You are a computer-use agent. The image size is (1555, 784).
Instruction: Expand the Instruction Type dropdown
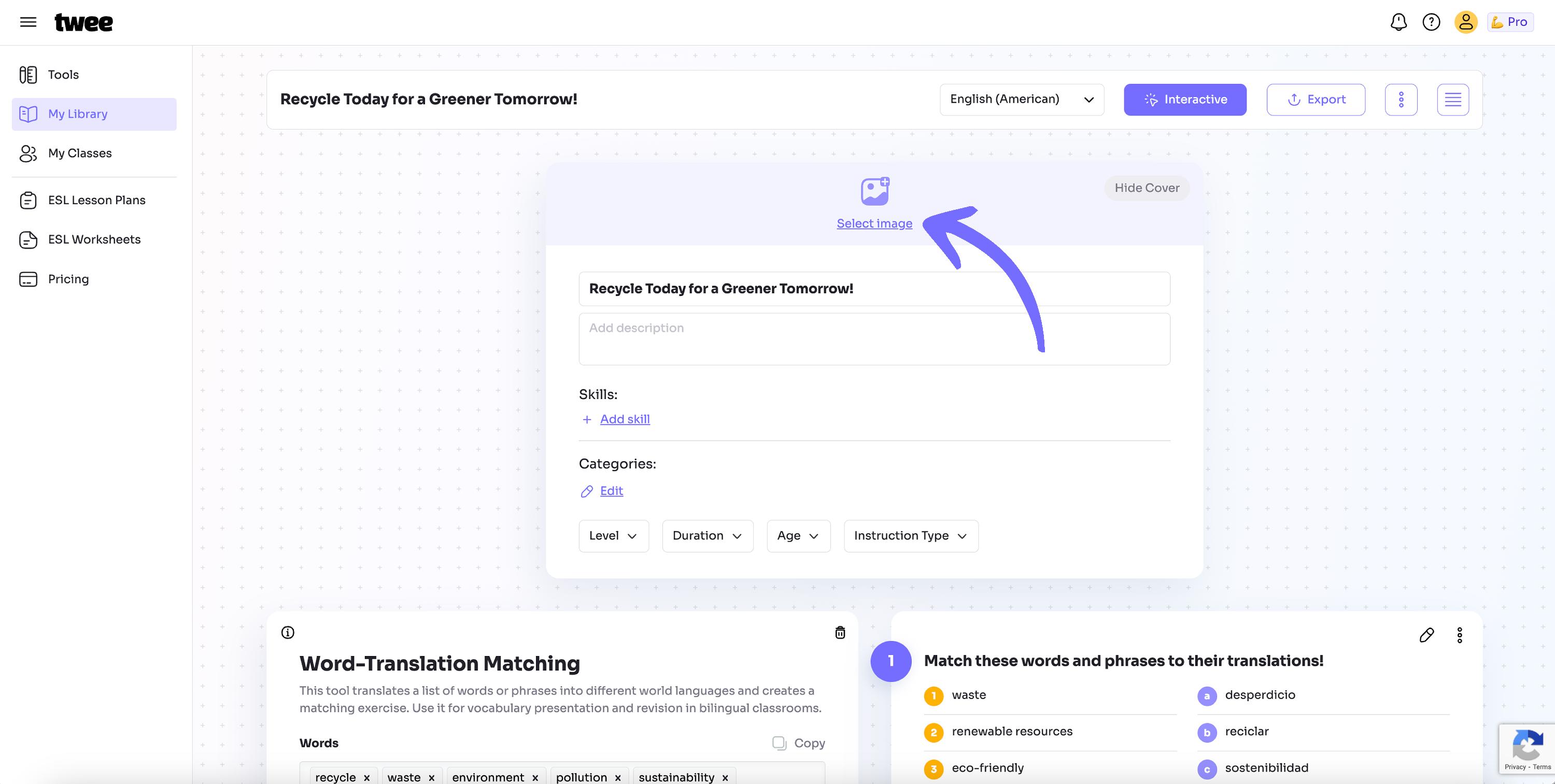pyautogui.click(x=911, y=536)
